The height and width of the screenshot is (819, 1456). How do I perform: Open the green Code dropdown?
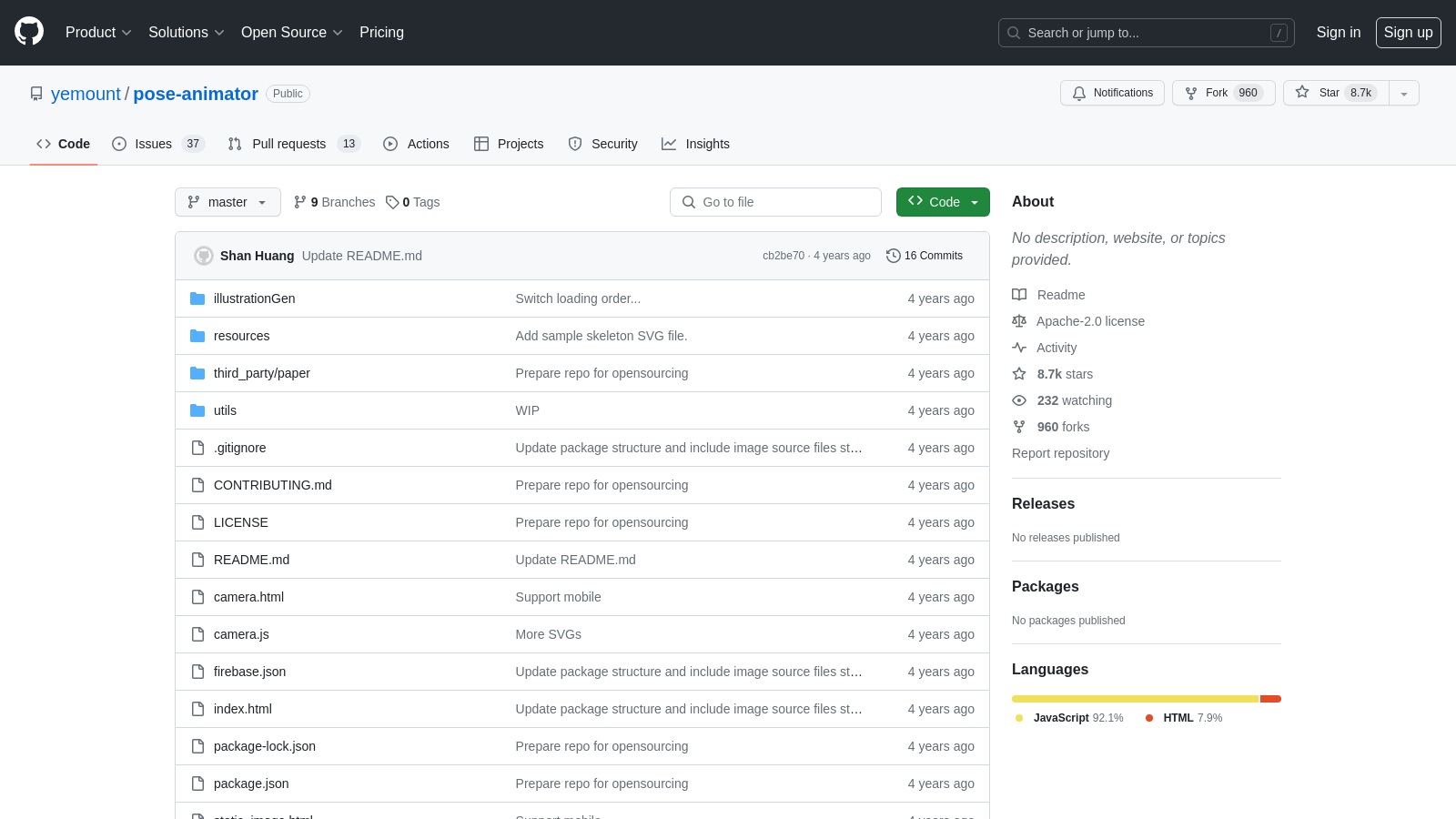(943, 202)
